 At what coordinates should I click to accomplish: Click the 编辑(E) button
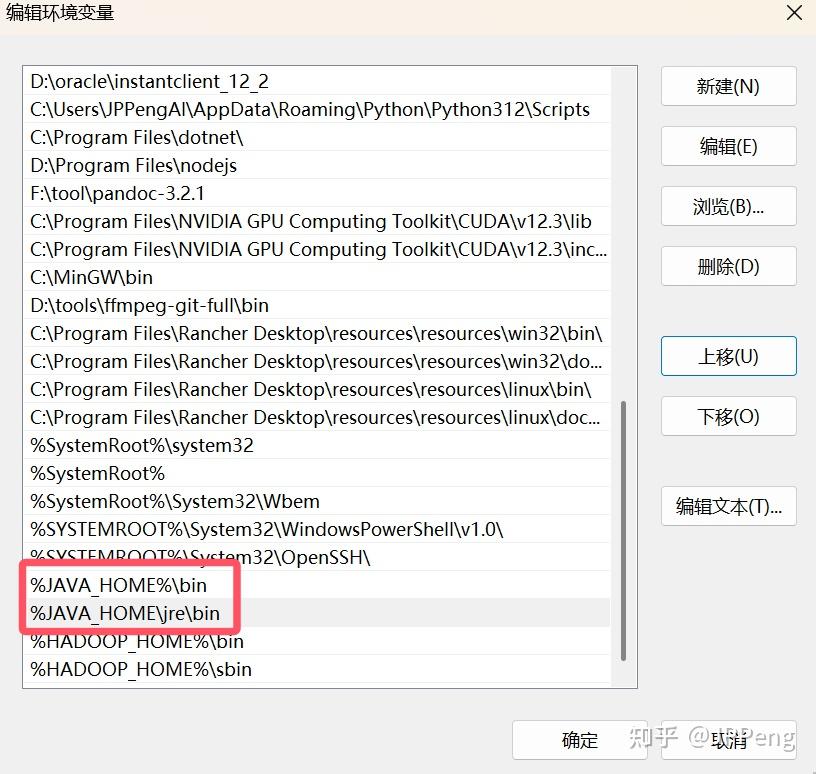coord(728,146)
